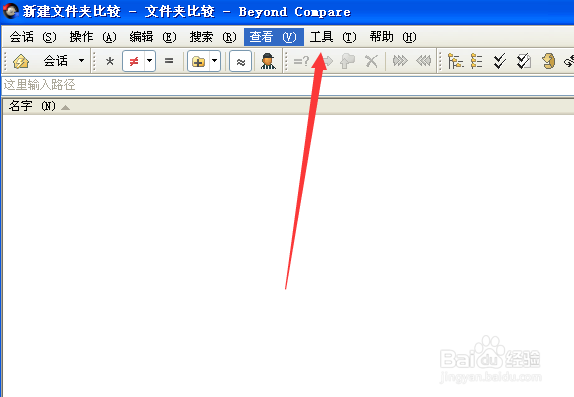Viewport: 574px width, 397px height.
Task: Open the 帮助 (H) menu
Action: click(393, 37)
